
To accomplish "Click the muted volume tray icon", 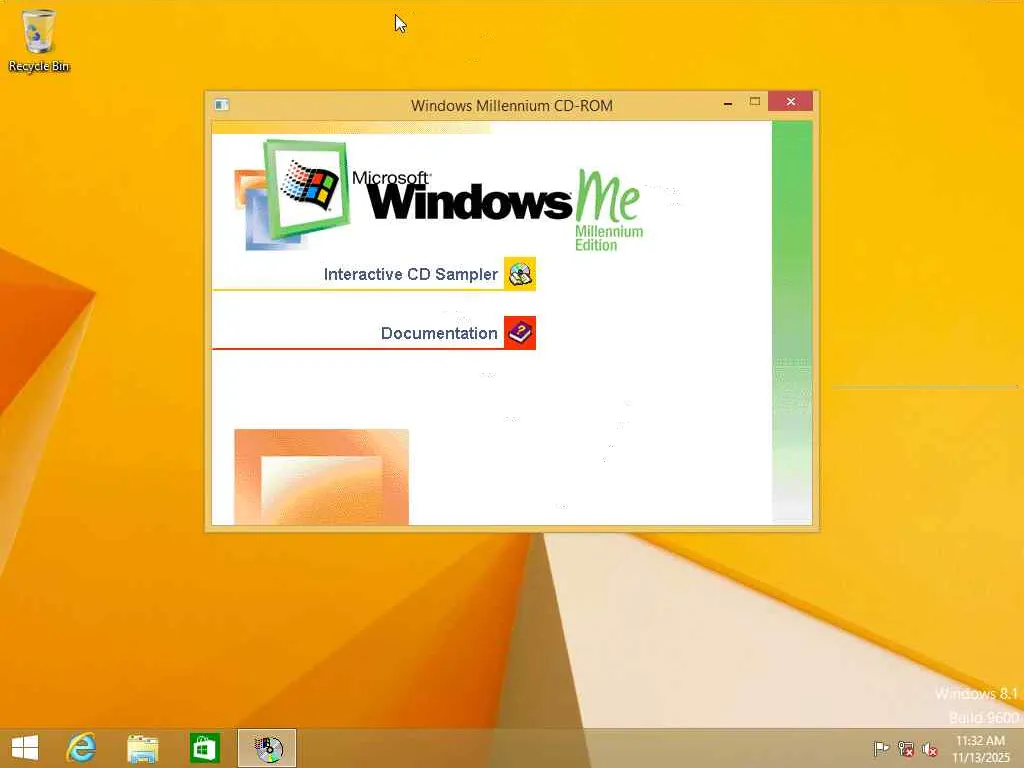I will (x=930, y=749).
